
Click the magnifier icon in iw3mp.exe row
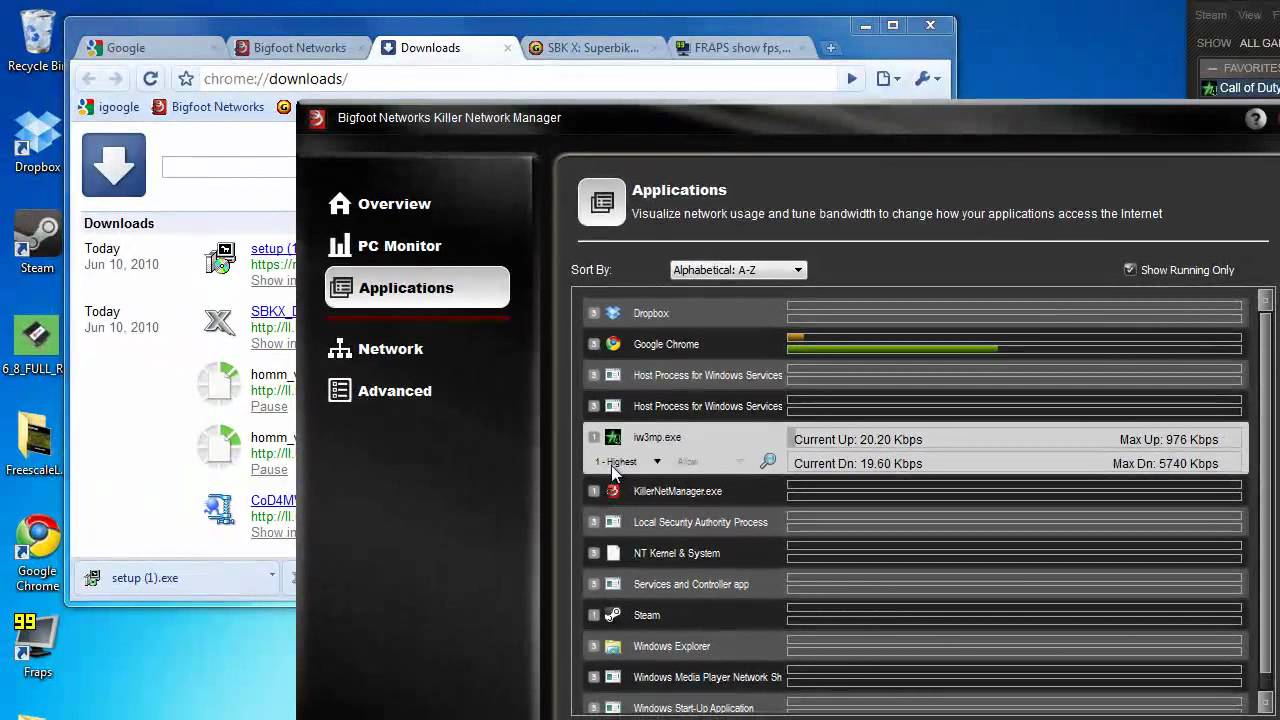coord(768,461)
